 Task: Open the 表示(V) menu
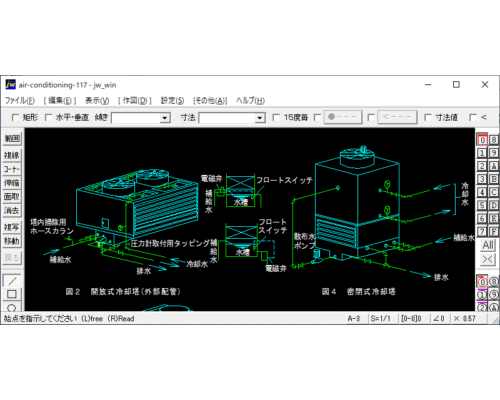[97, 100]
